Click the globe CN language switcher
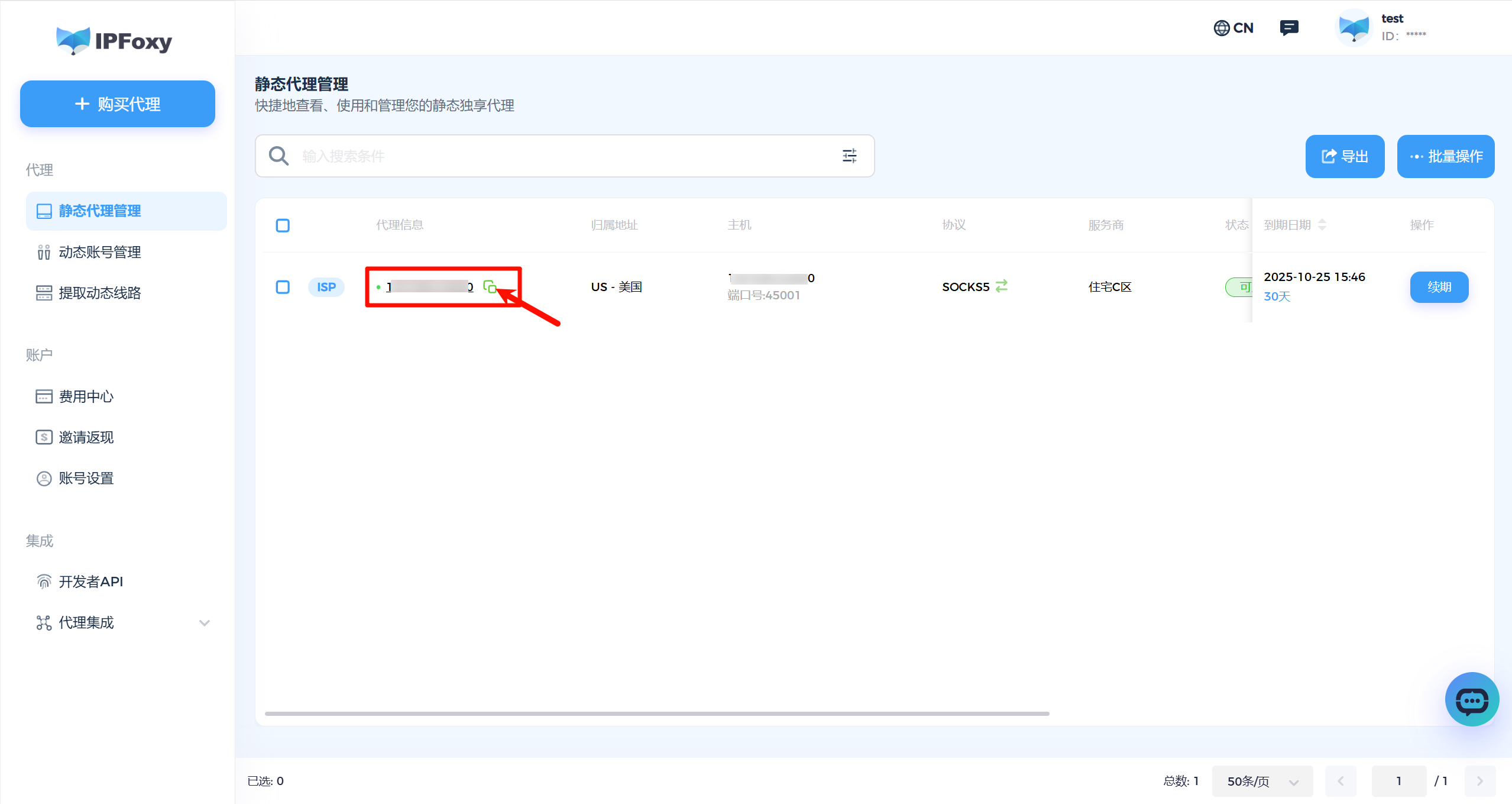The width and height of the screenshot is (1512, 804). coord(1233,28)
